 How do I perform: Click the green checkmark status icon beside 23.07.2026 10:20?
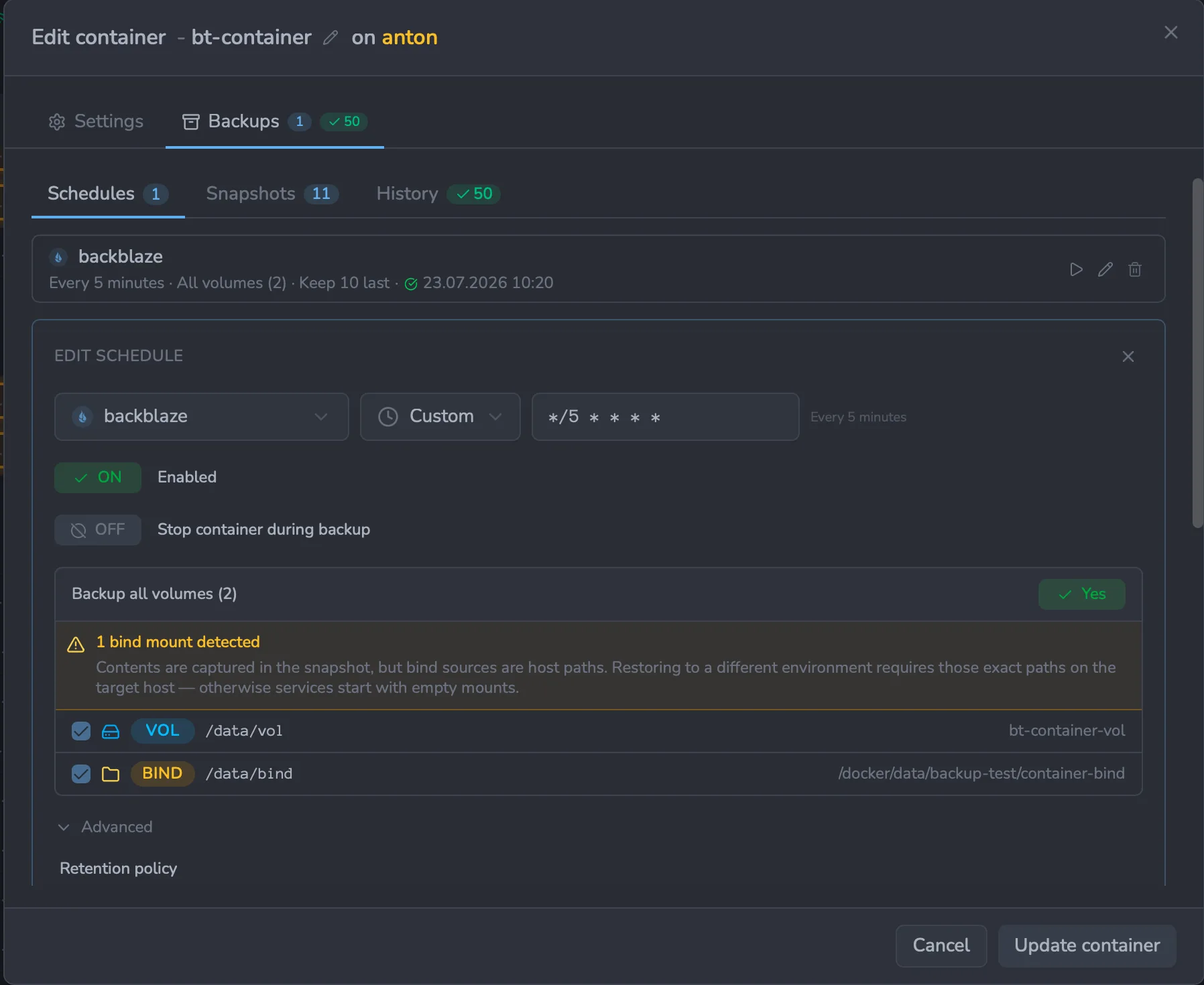tap(411, 283)
